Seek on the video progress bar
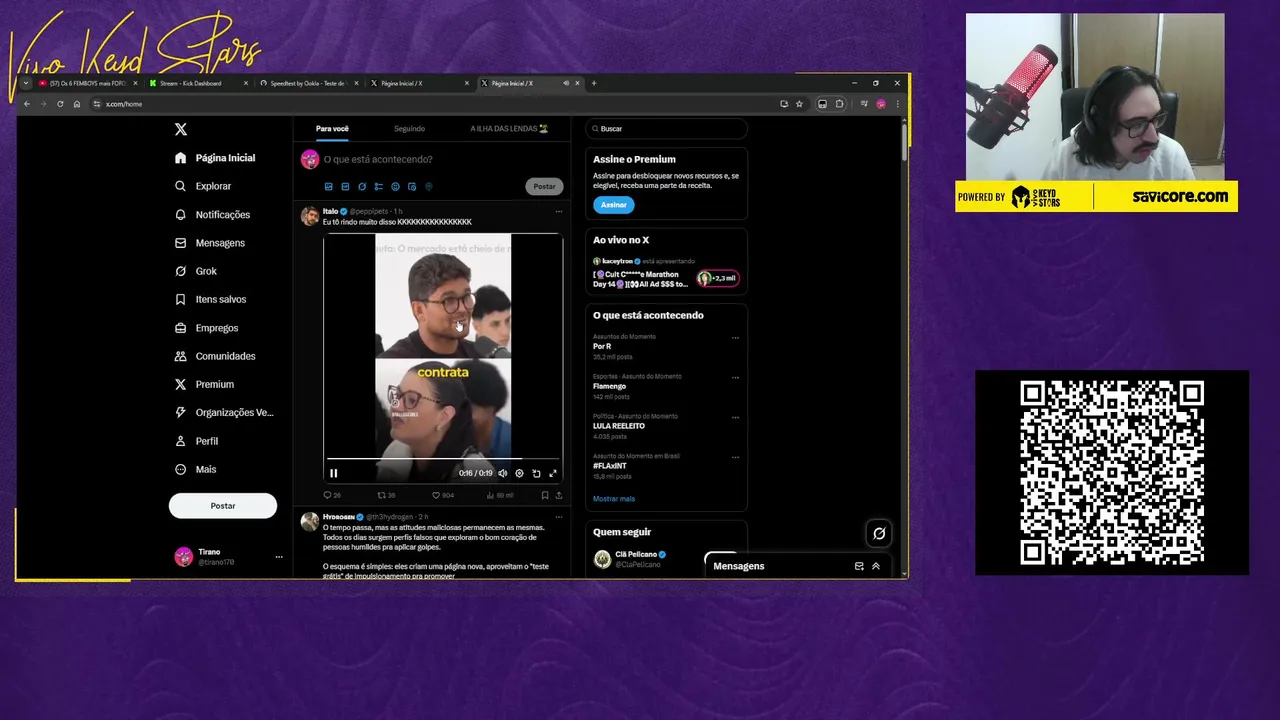1280x720 pixels. click(442, 459)
